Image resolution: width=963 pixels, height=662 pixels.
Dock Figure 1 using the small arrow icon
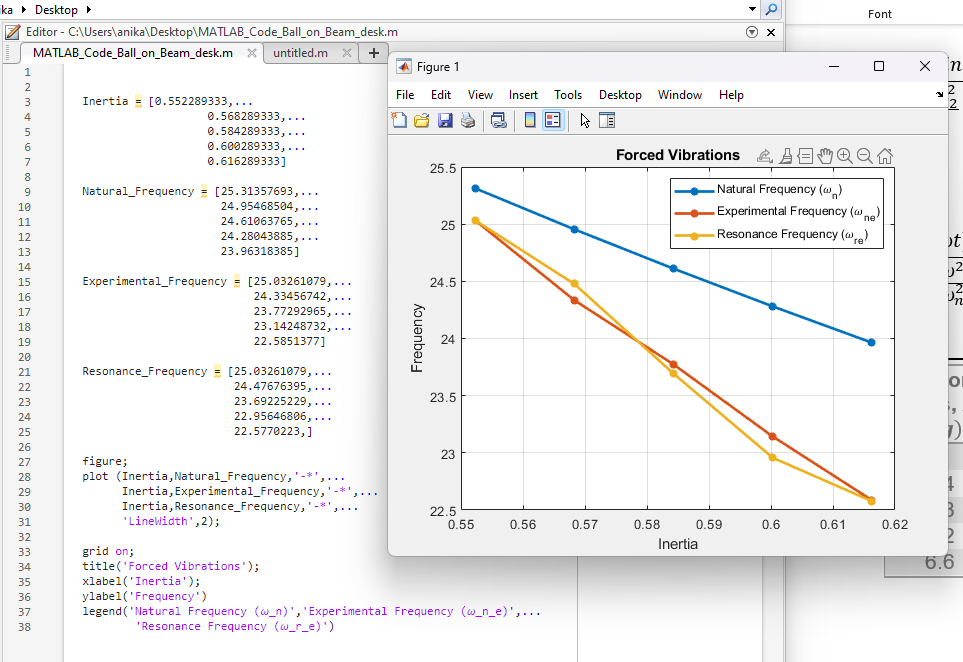[x=940, y=95]
